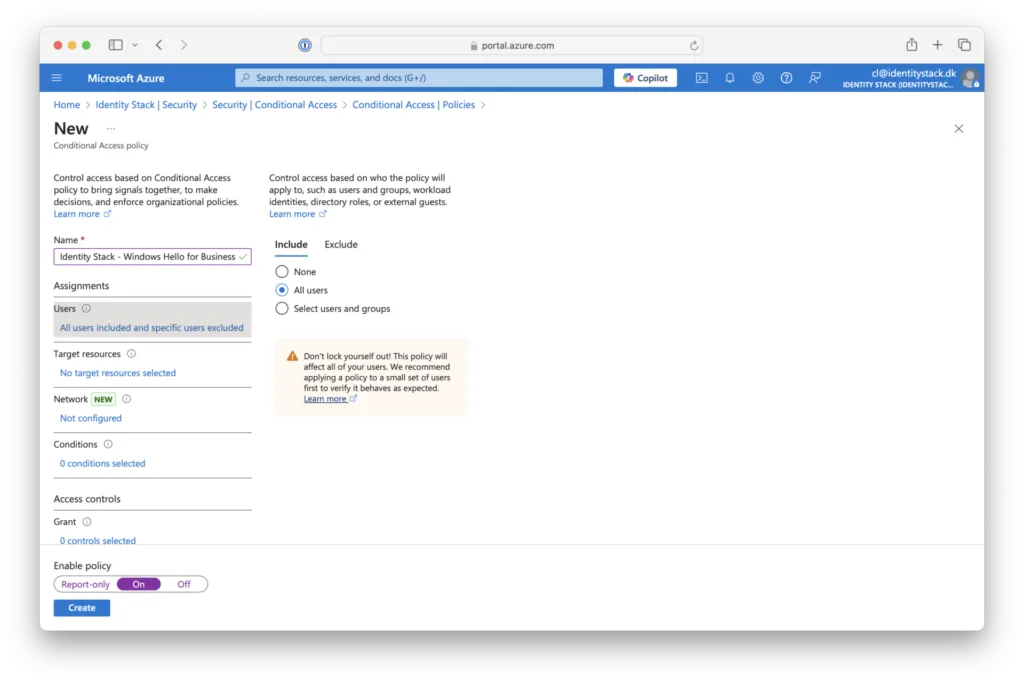Screen dimensions: 1024x683
Task: Go back with Safari back arrow
Action: [159, 45]
